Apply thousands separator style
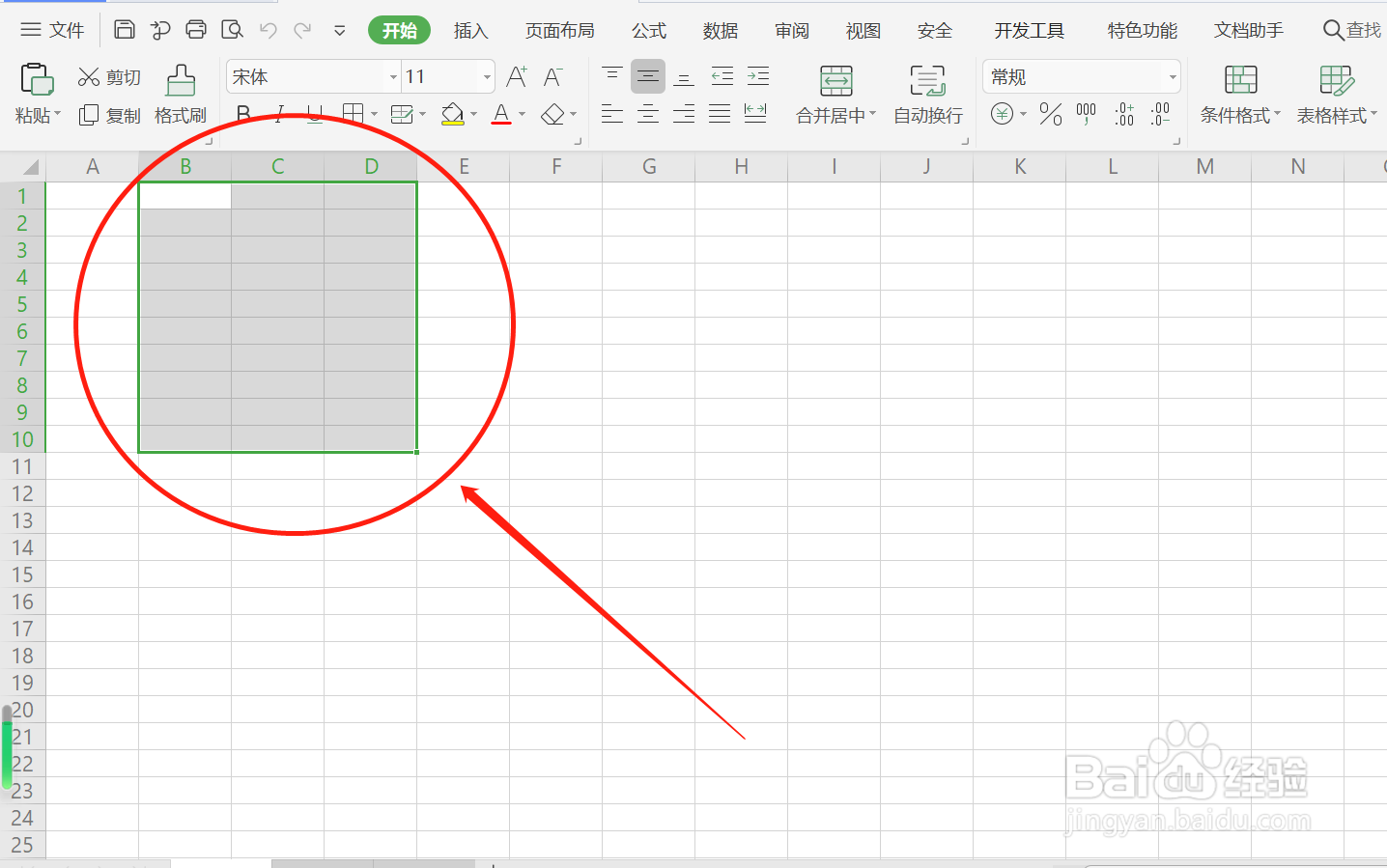1387x868 pixels. (1087, 115)
